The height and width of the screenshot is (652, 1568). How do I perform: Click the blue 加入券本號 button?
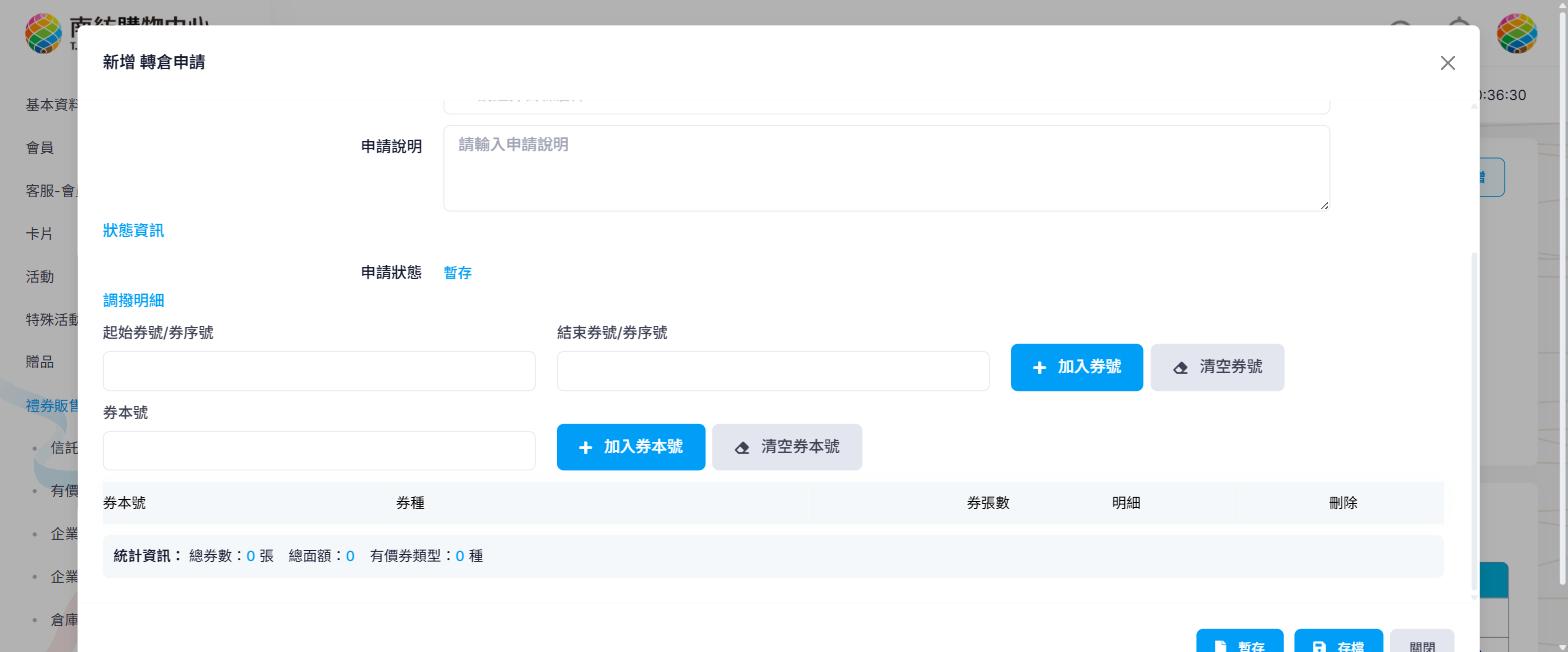click(x=631, y=447)
